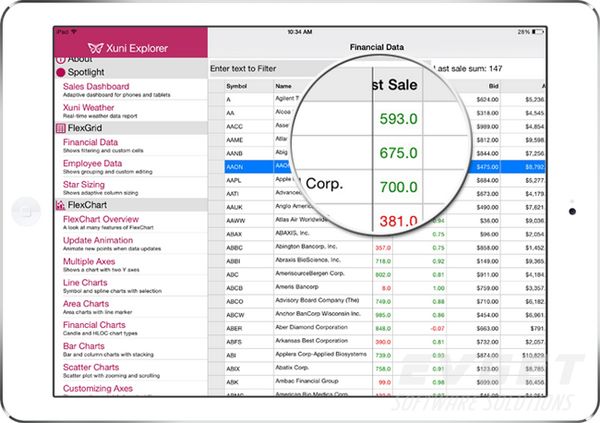
Task: Select the last sale value 357.0
Action: [x=383, y=248]
